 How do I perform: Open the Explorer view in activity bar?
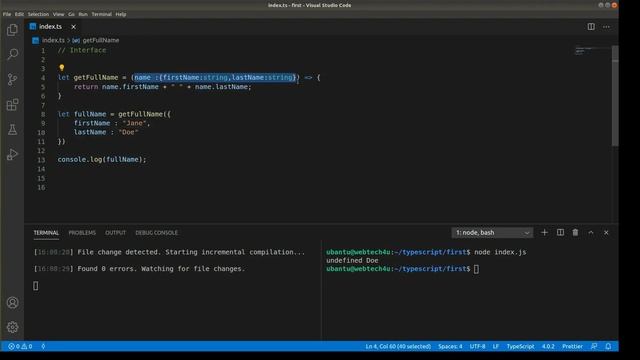[12, 30]
